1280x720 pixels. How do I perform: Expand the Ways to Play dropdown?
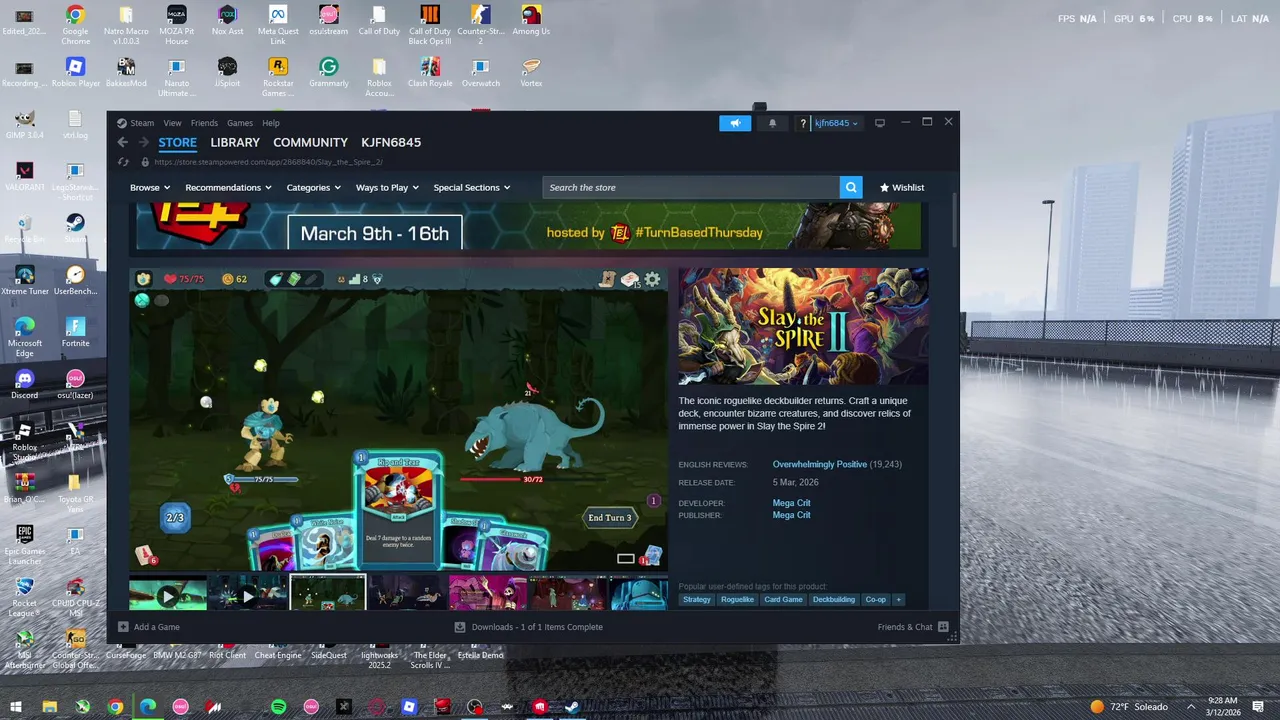tap(388, 187)
